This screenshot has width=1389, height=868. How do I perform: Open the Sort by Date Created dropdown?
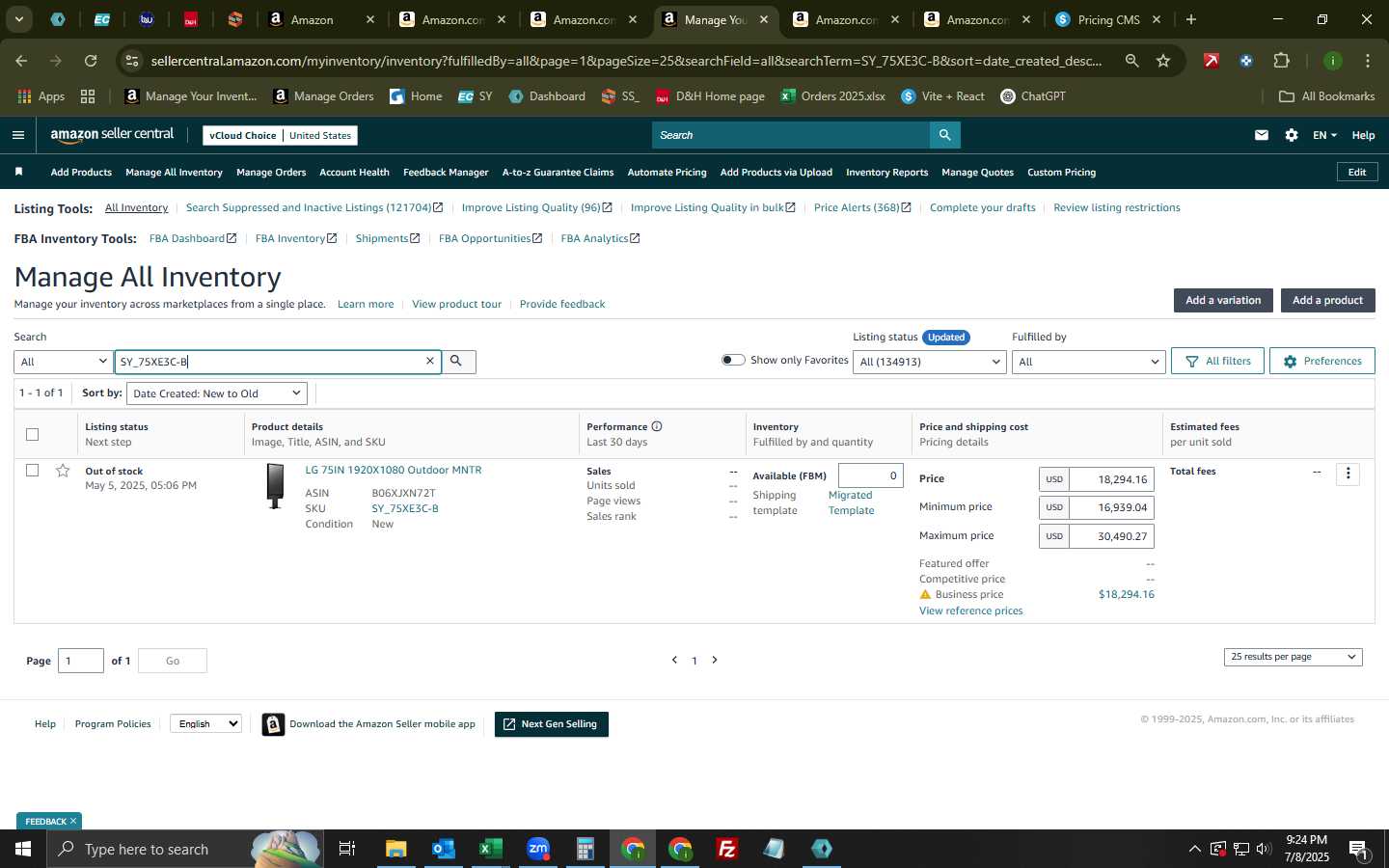tap(217, 393)
